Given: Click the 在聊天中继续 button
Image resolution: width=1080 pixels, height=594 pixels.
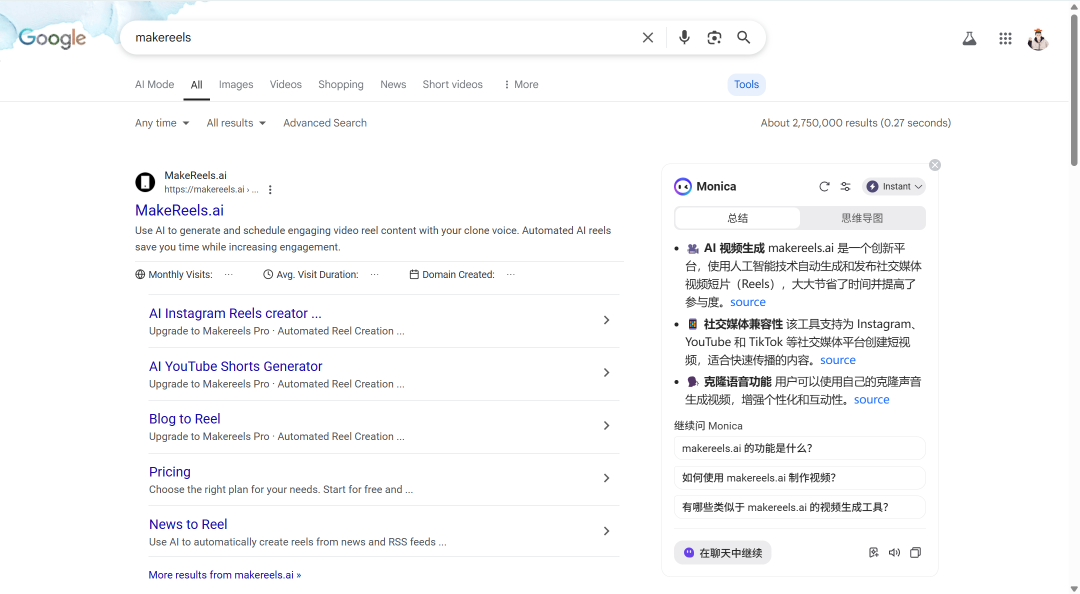Looking at the screenshot, I should click(723, 553).
